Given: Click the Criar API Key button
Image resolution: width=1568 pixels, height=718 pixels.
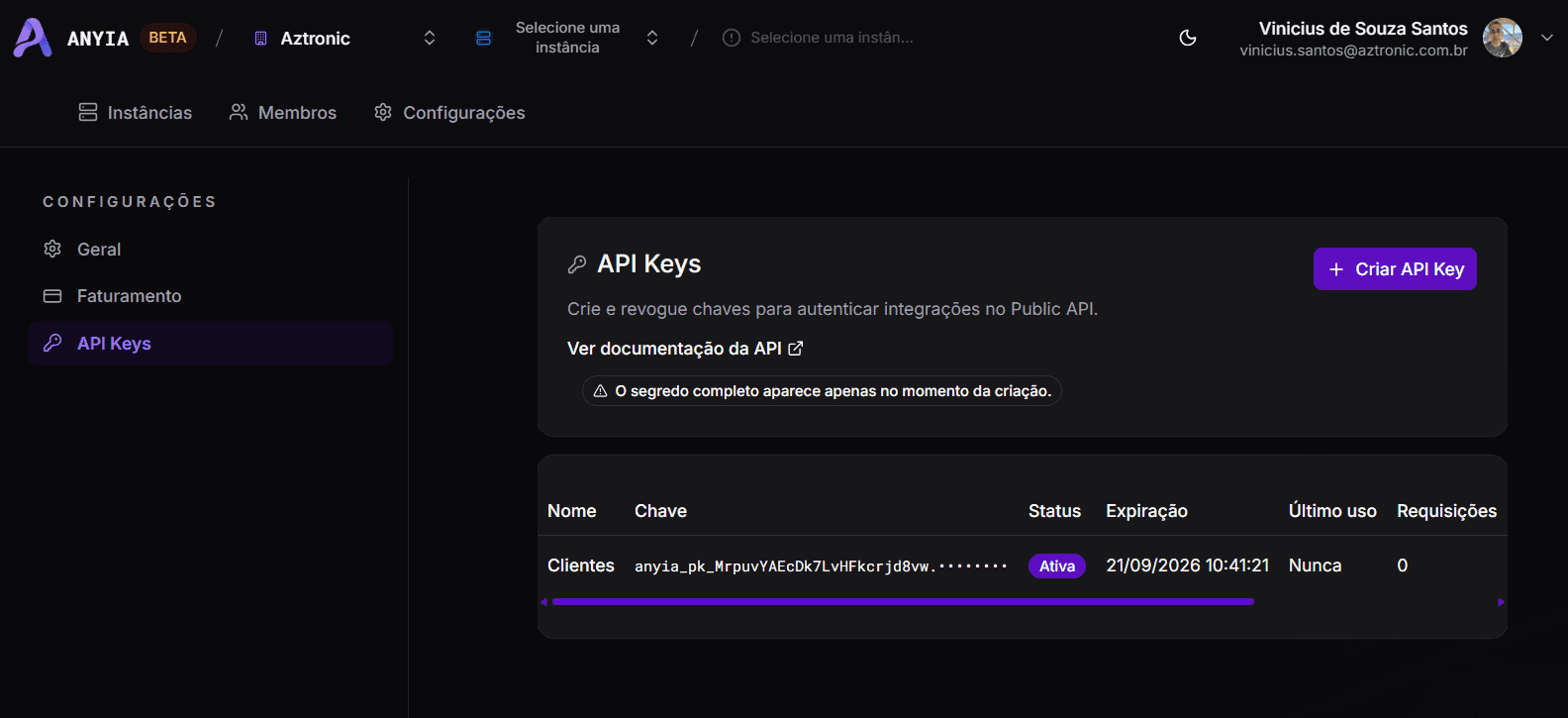Looking at the screenshot, I should [1395, 269].
